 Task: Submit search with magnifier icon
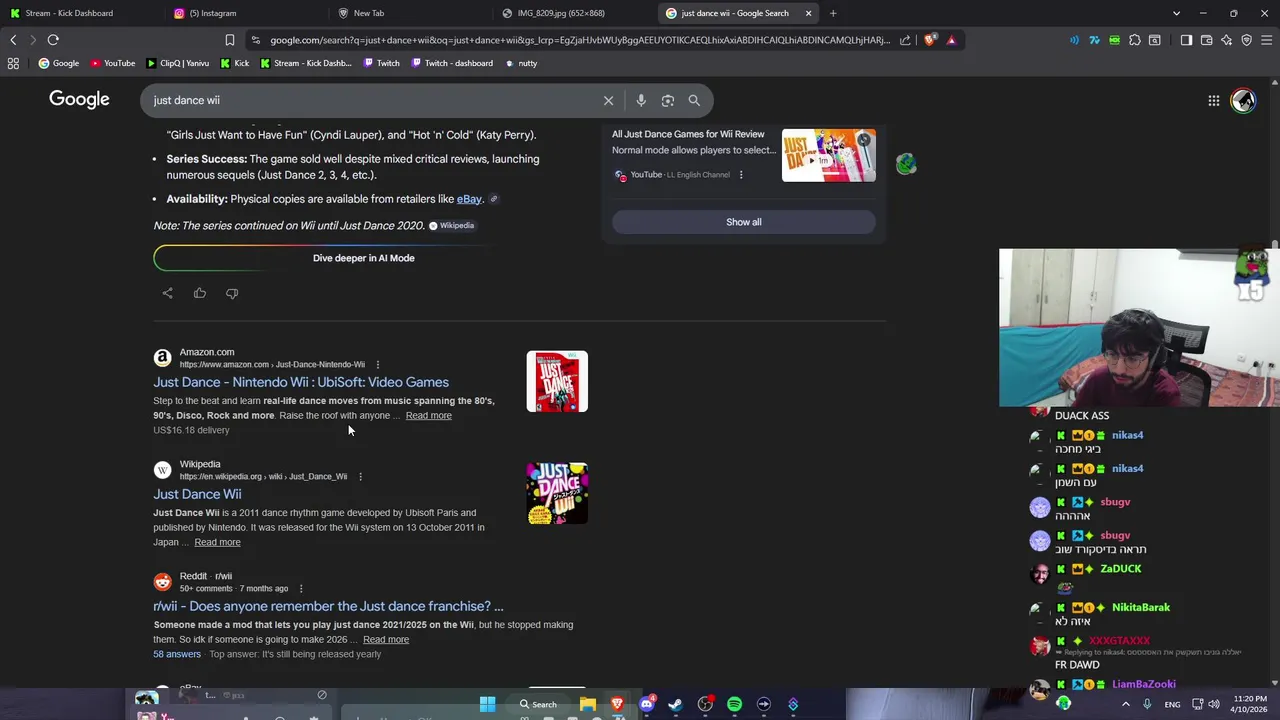[694, 100]
